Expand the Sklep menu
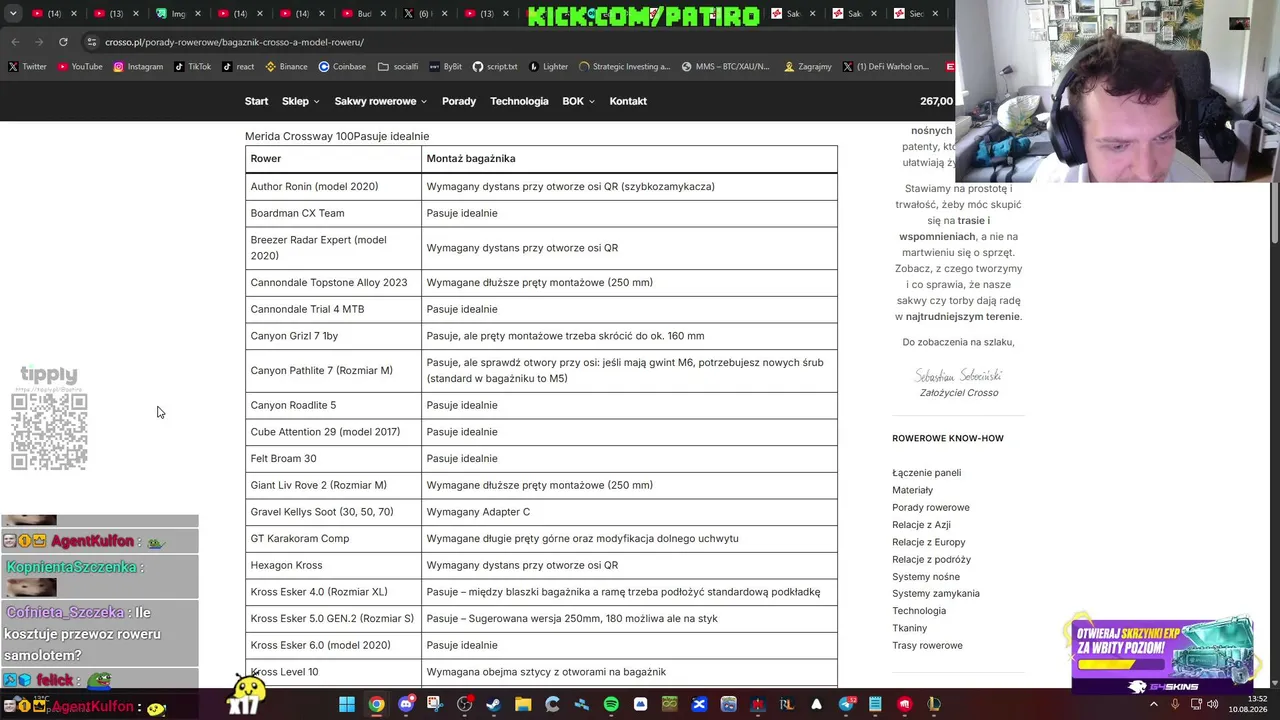1280x720 pixels. pos(301,101)
